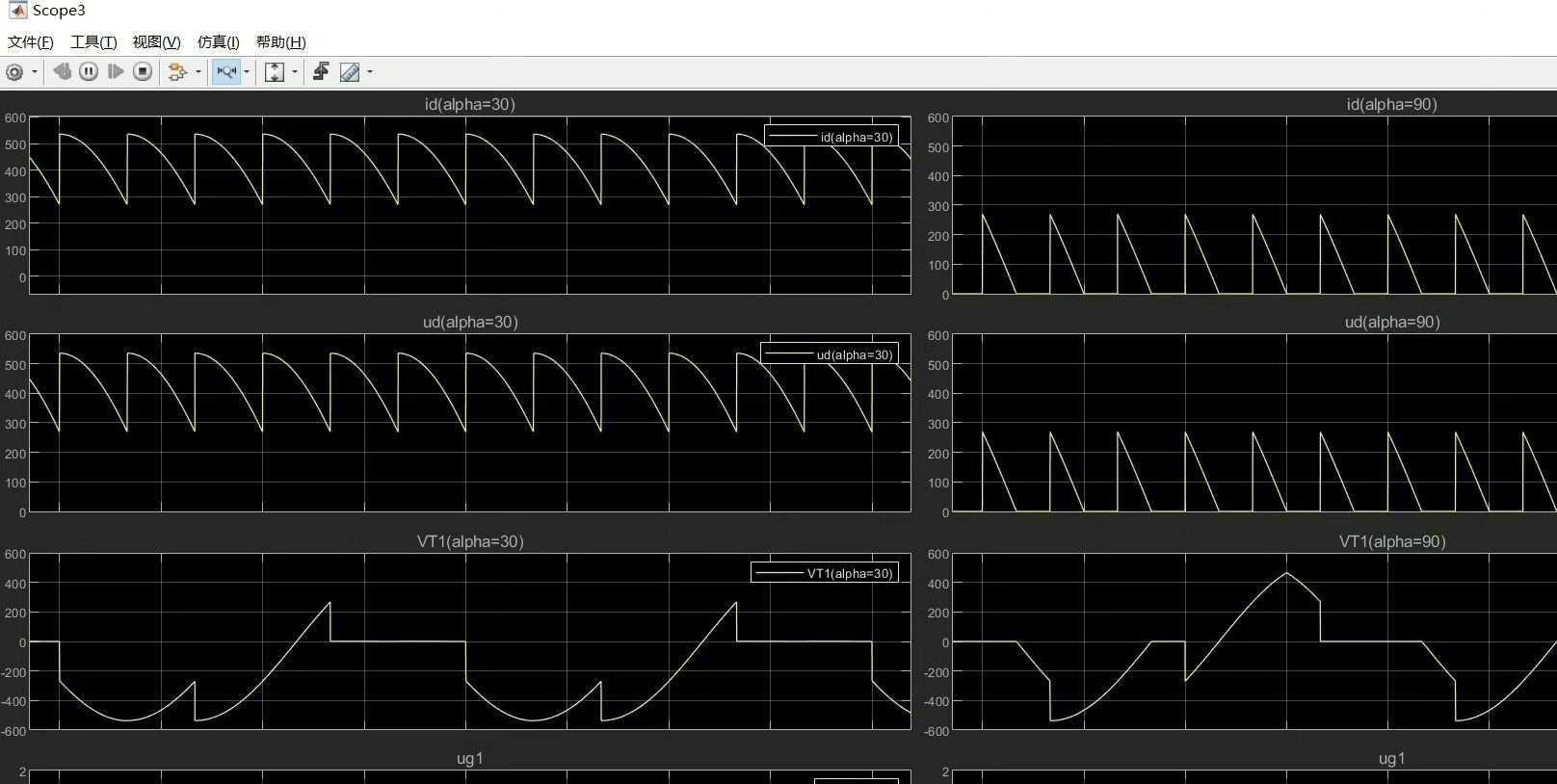Click the Scope3 window title text
The image size is (1557, 784).
pyautogui.click(x=59, y=11)
